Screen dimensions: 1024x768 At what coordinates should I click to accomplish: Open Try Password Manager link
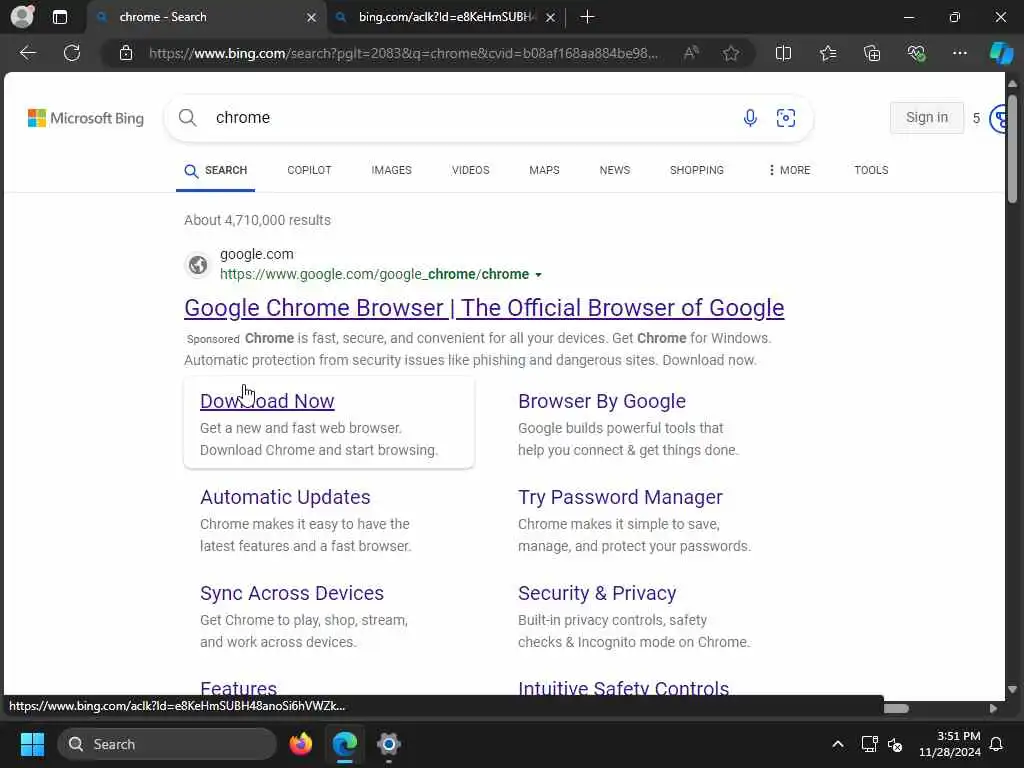pos(620,497)
